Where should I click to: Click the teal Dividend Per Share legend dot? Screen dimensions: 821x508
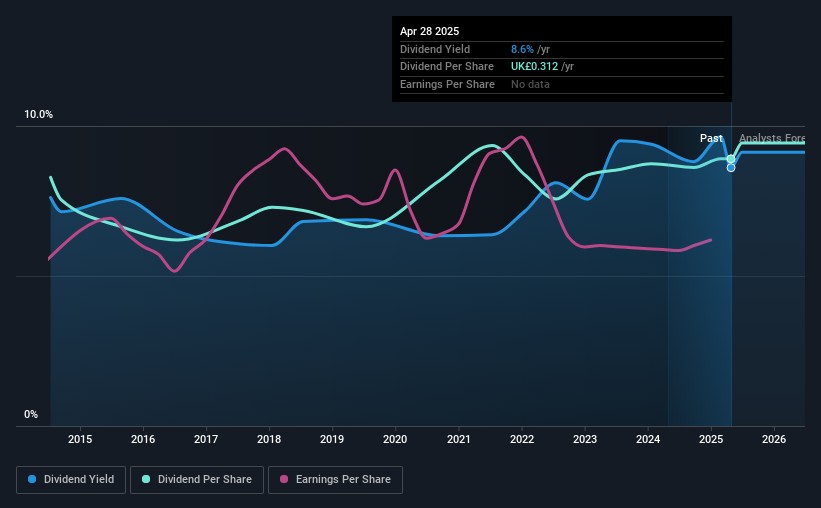pyautogui.click(x=146, y=479)
